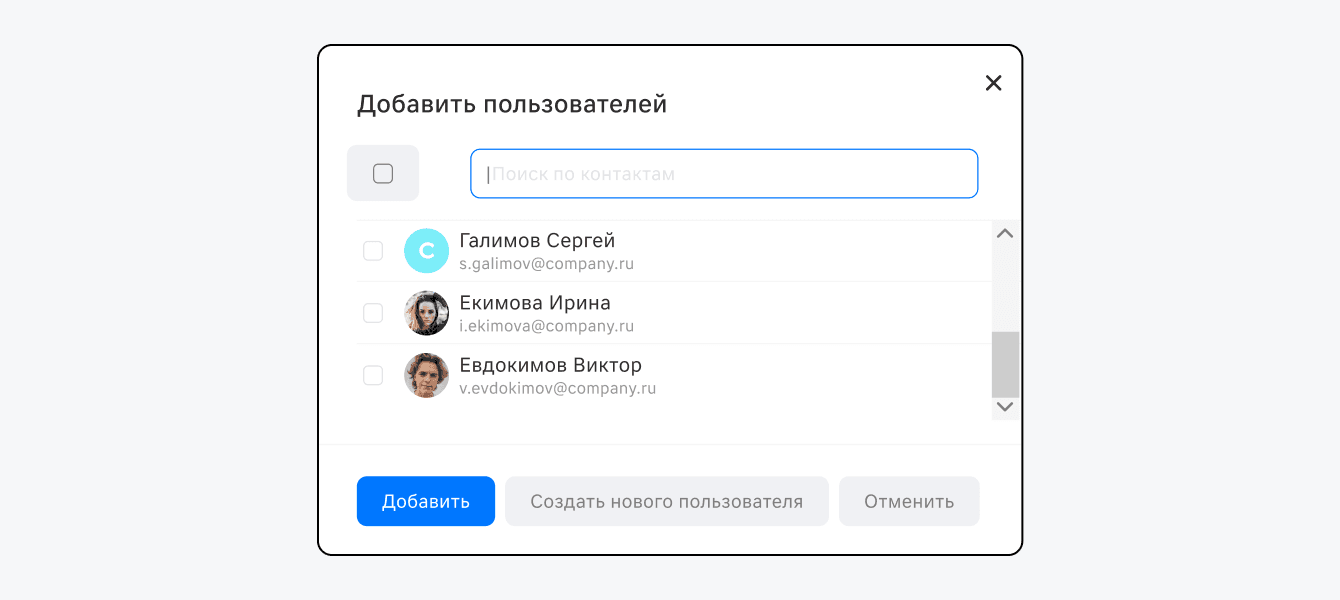
Task: Cancel with the Отменить button
Action: coord(909,501)
